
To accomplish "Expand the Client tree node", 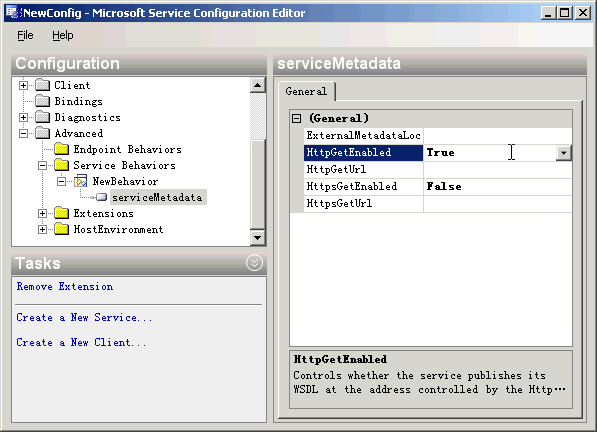I will pos(24,85).
